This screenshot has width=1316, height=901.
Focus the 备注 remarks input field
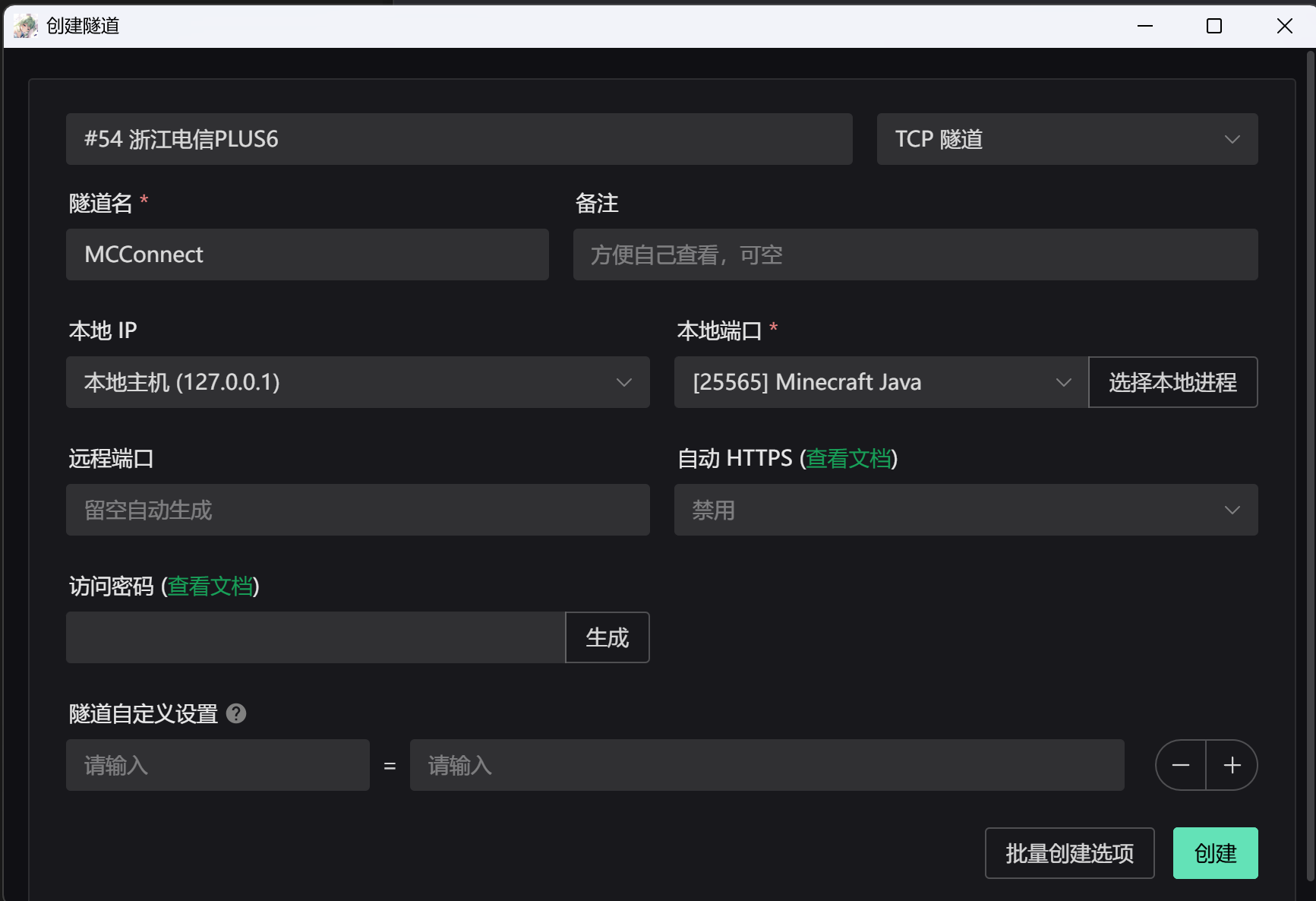[915, 254]
